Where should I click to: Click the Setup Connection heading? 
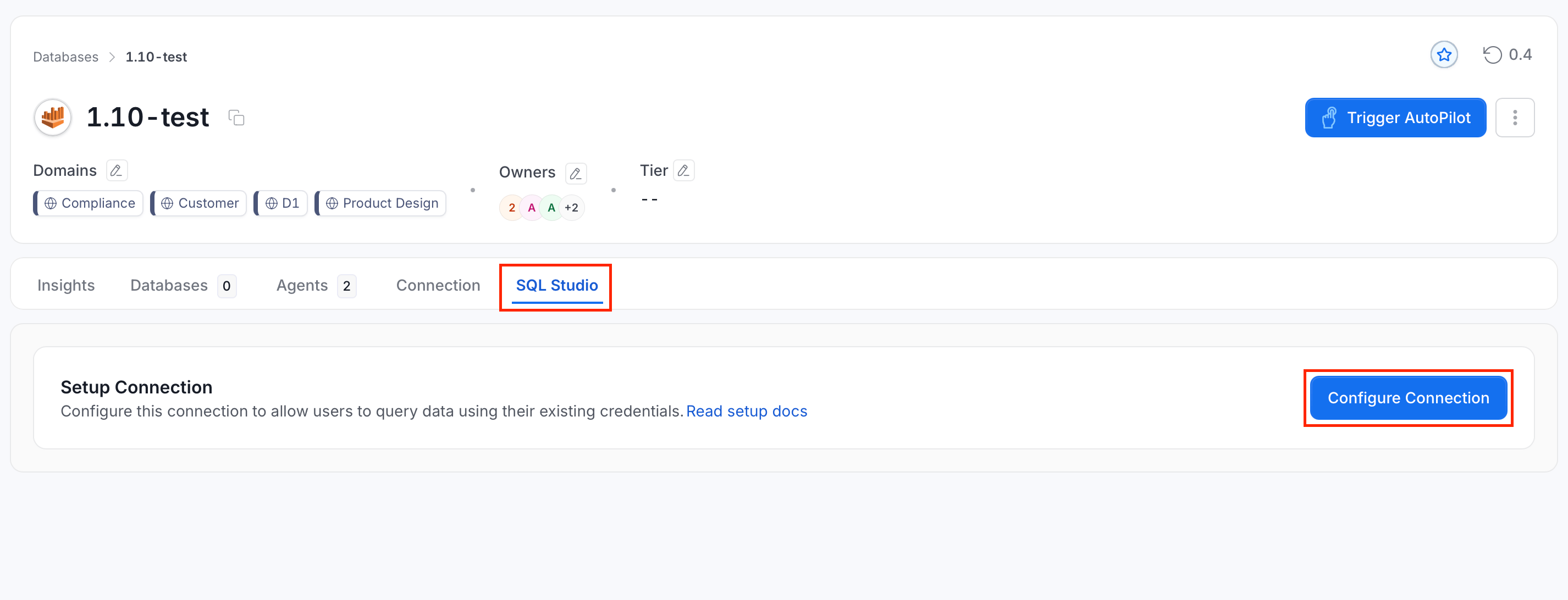pyautogui.click(x=136, y=387)
